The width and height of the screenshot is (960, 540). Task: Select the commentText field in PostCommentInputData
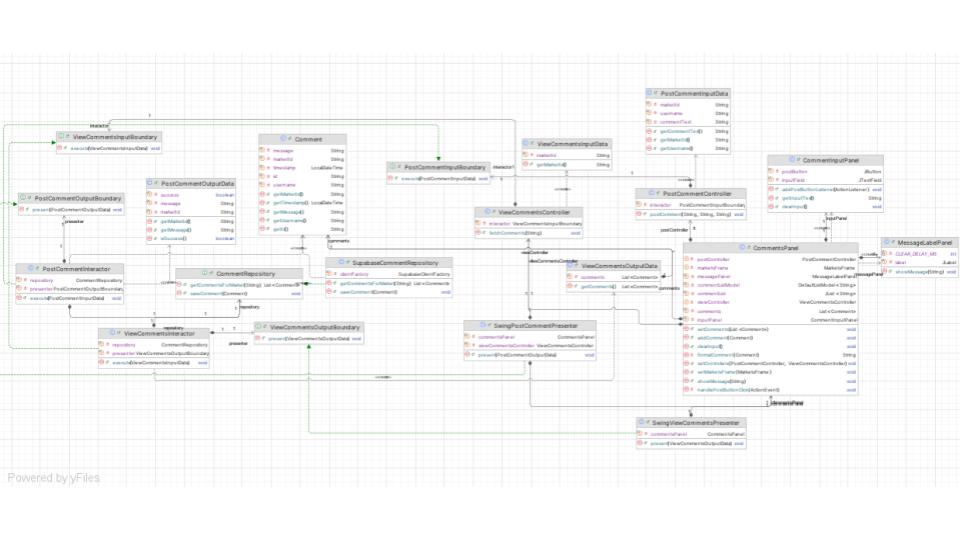676,122
